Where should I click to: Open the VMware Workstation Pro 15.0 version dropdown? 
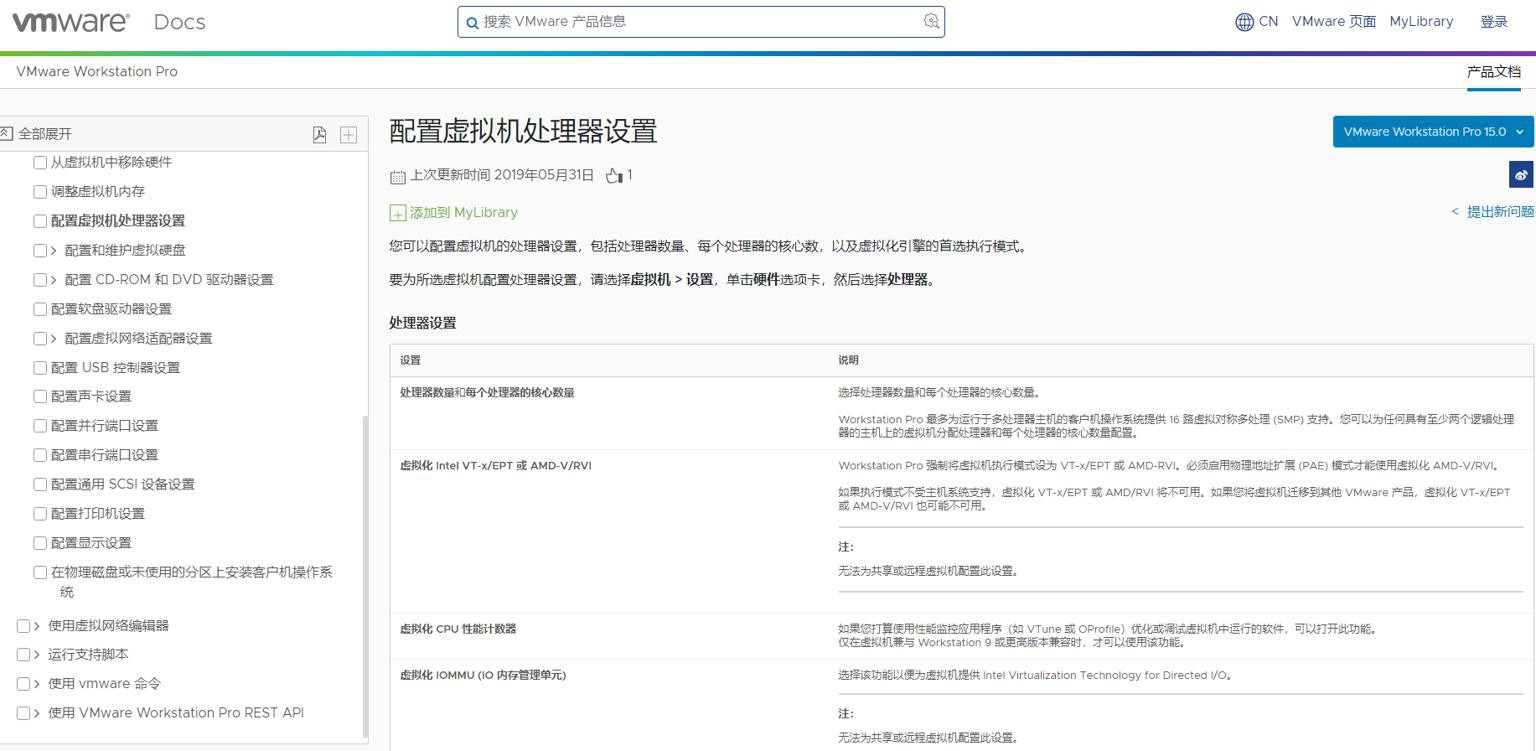point(1432,132)
